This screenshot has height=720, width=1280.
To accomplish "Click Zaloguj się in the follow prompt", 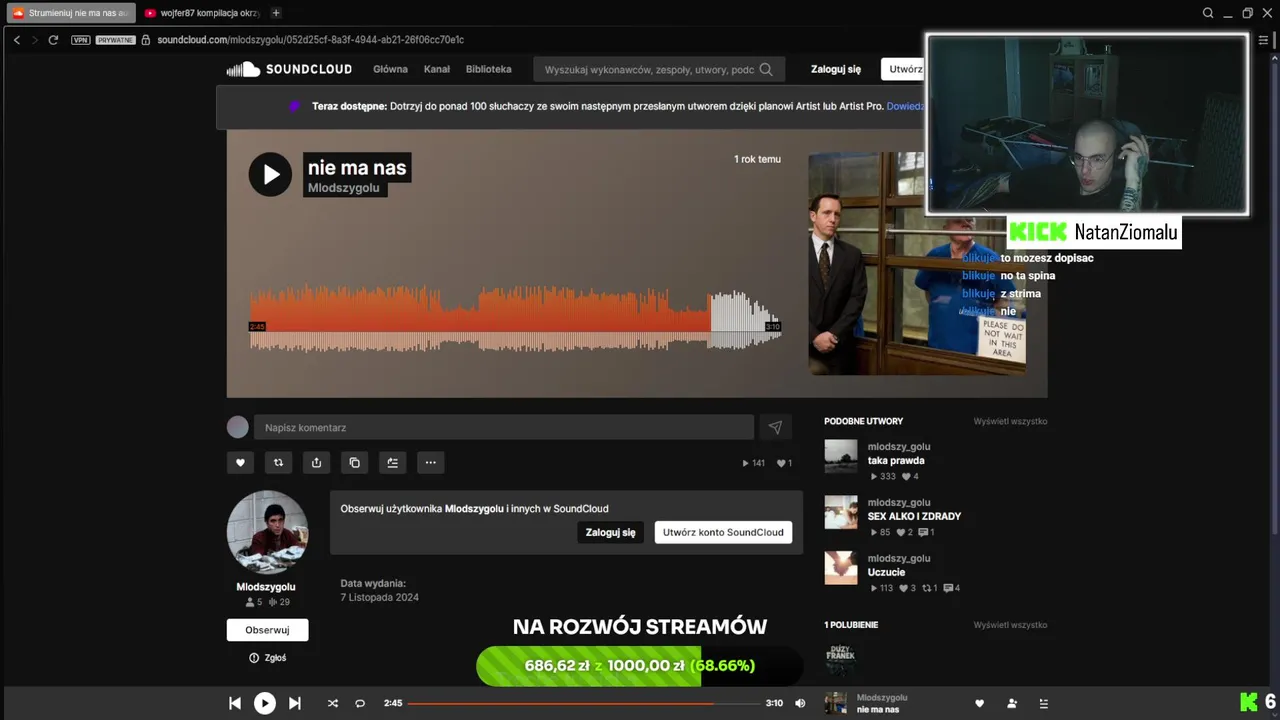I will pyautogui.click(x=610, y=532).
